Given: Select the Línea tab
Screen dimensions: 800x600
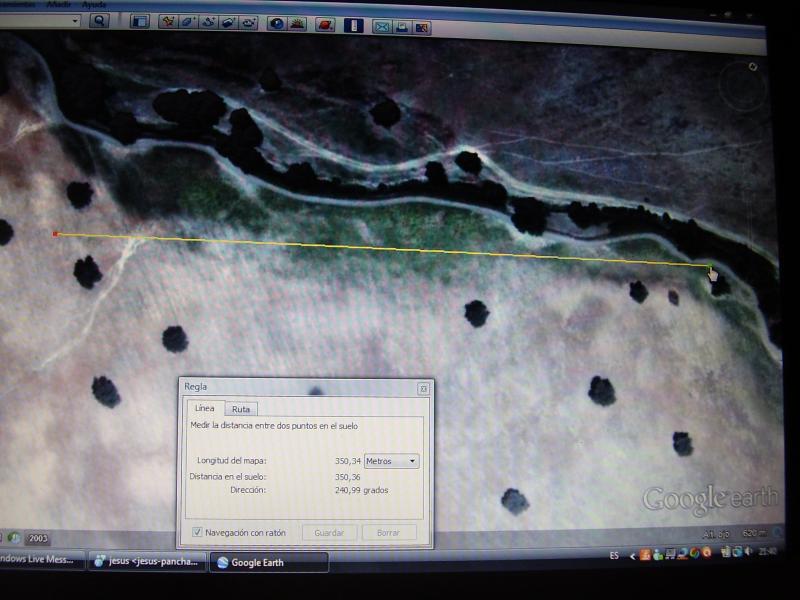Looking at the screenshot, I should coord(204,408).
